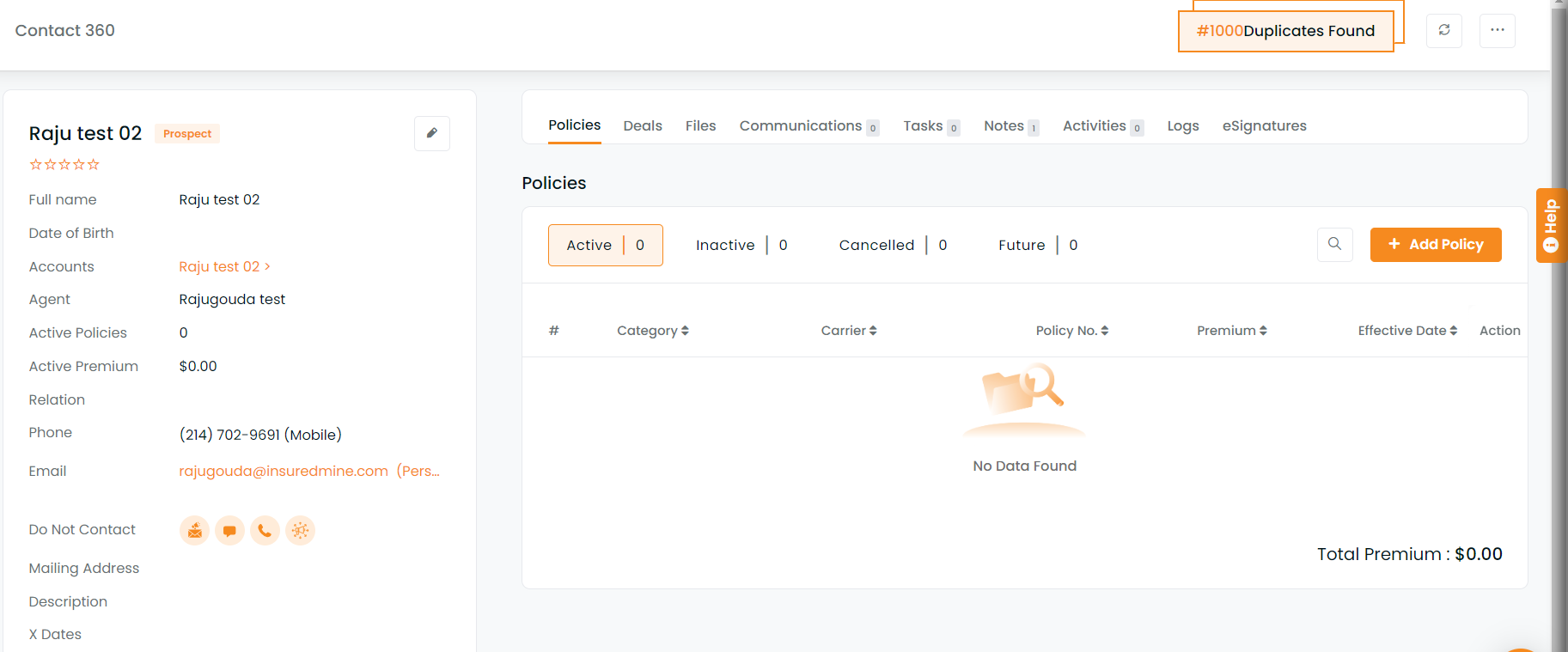The height and width of the screenshot is (652, 1568).
Task: Click the Date of Birth label
Action: click(x=71, y=233)
